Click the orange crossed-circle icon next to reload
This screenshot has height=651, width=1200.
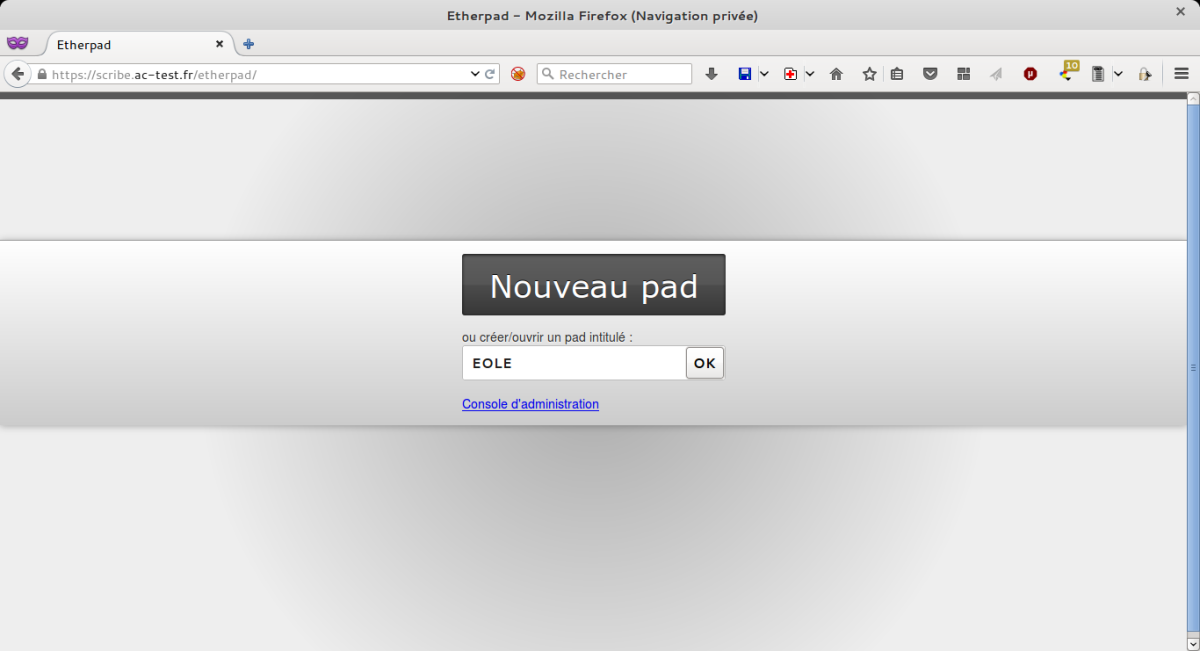pos(518,74)
